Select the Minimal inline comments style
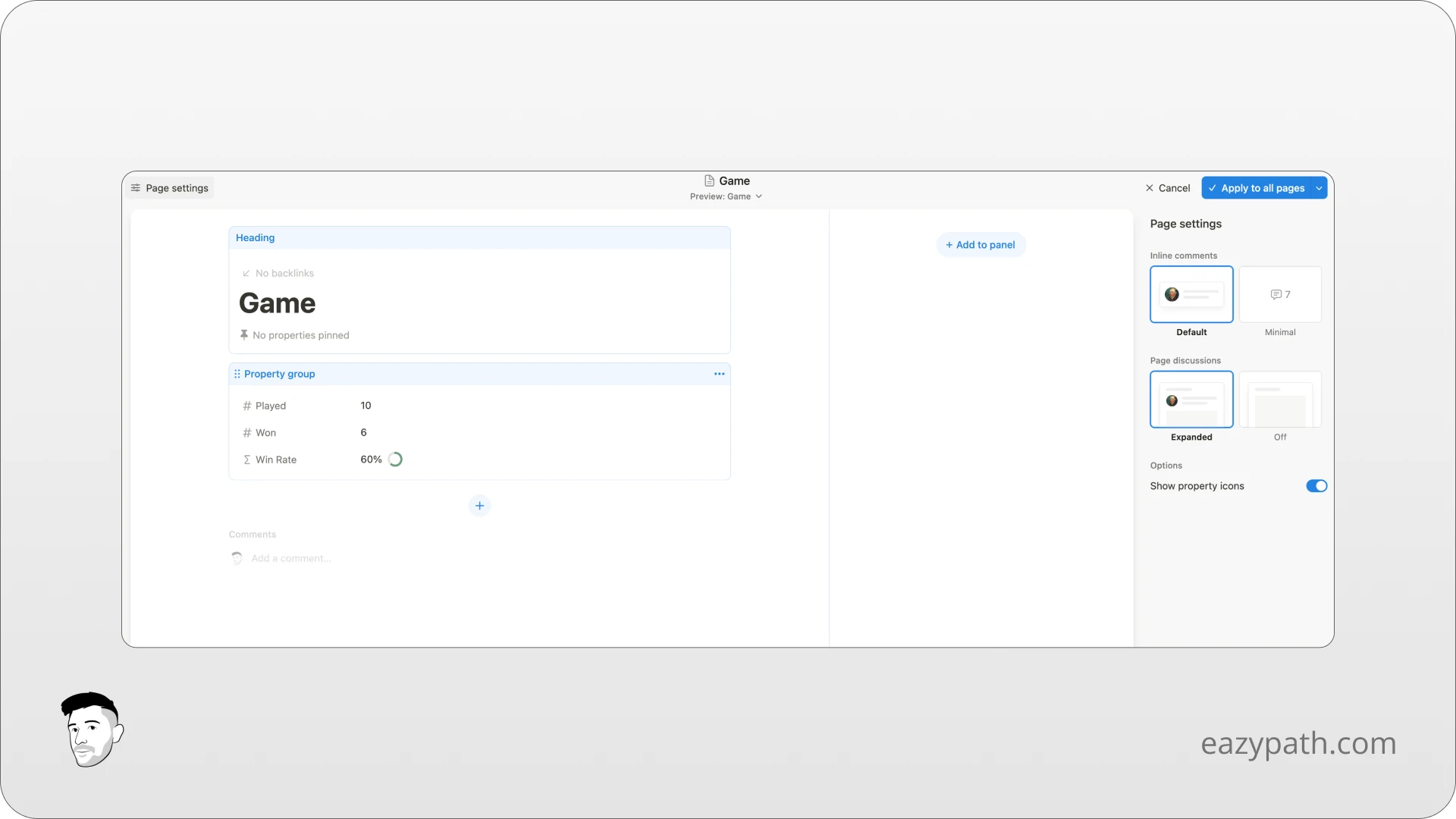This screenshot has height=819, width=1456. (1279, 294)
